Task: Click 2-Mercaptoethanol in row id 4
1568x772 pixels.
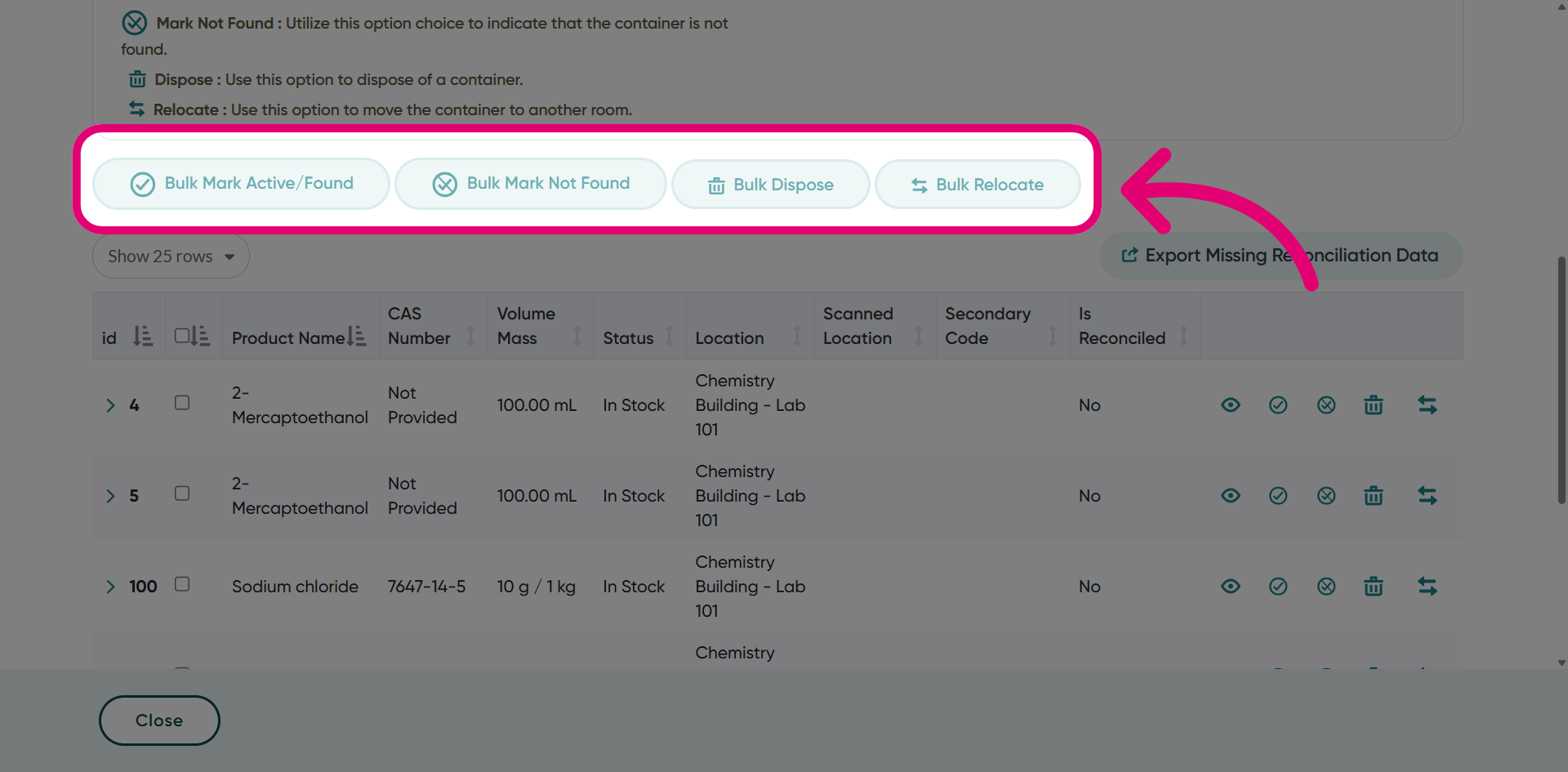Action: click(300, 405)
